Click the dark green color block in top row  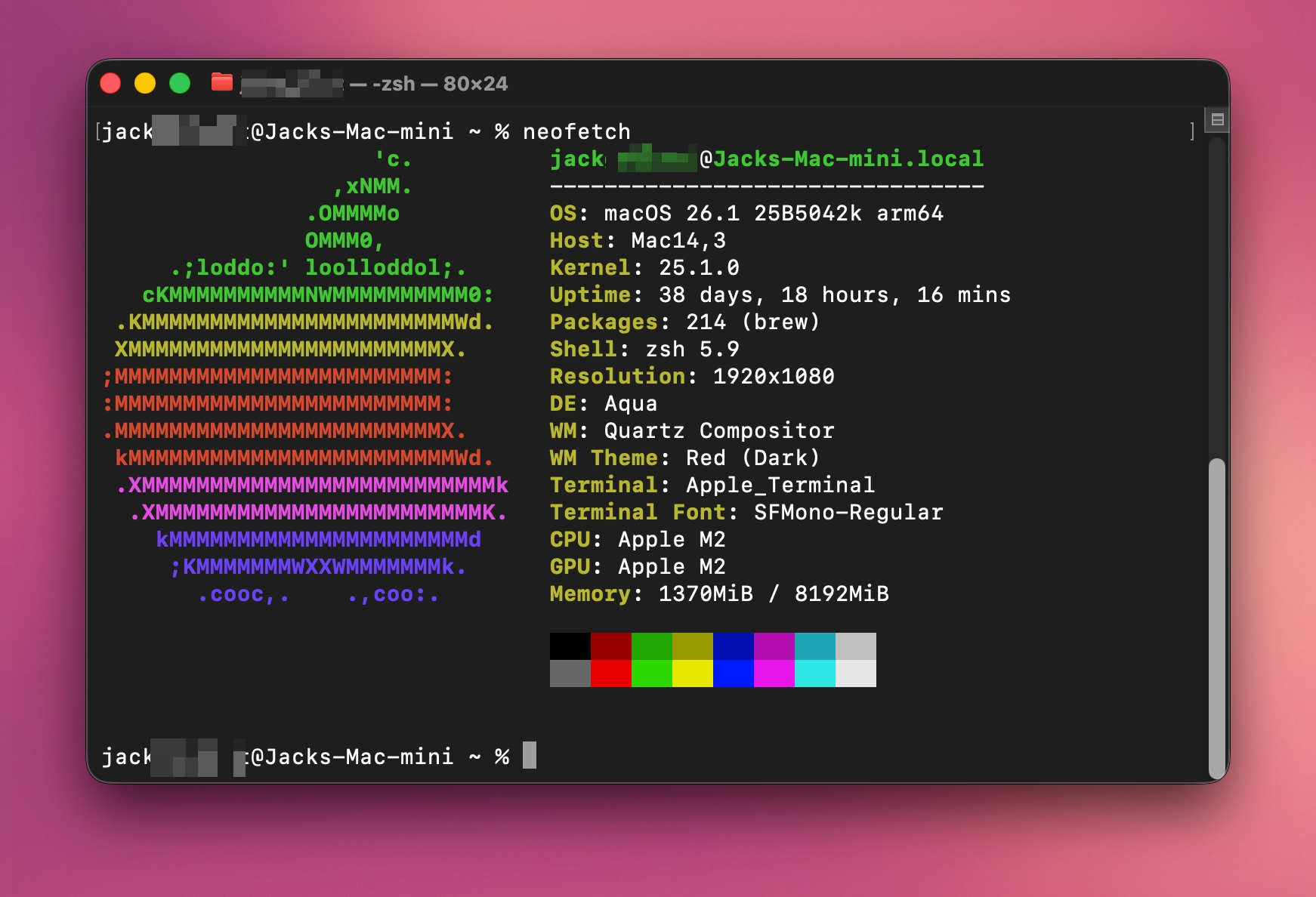651,646
